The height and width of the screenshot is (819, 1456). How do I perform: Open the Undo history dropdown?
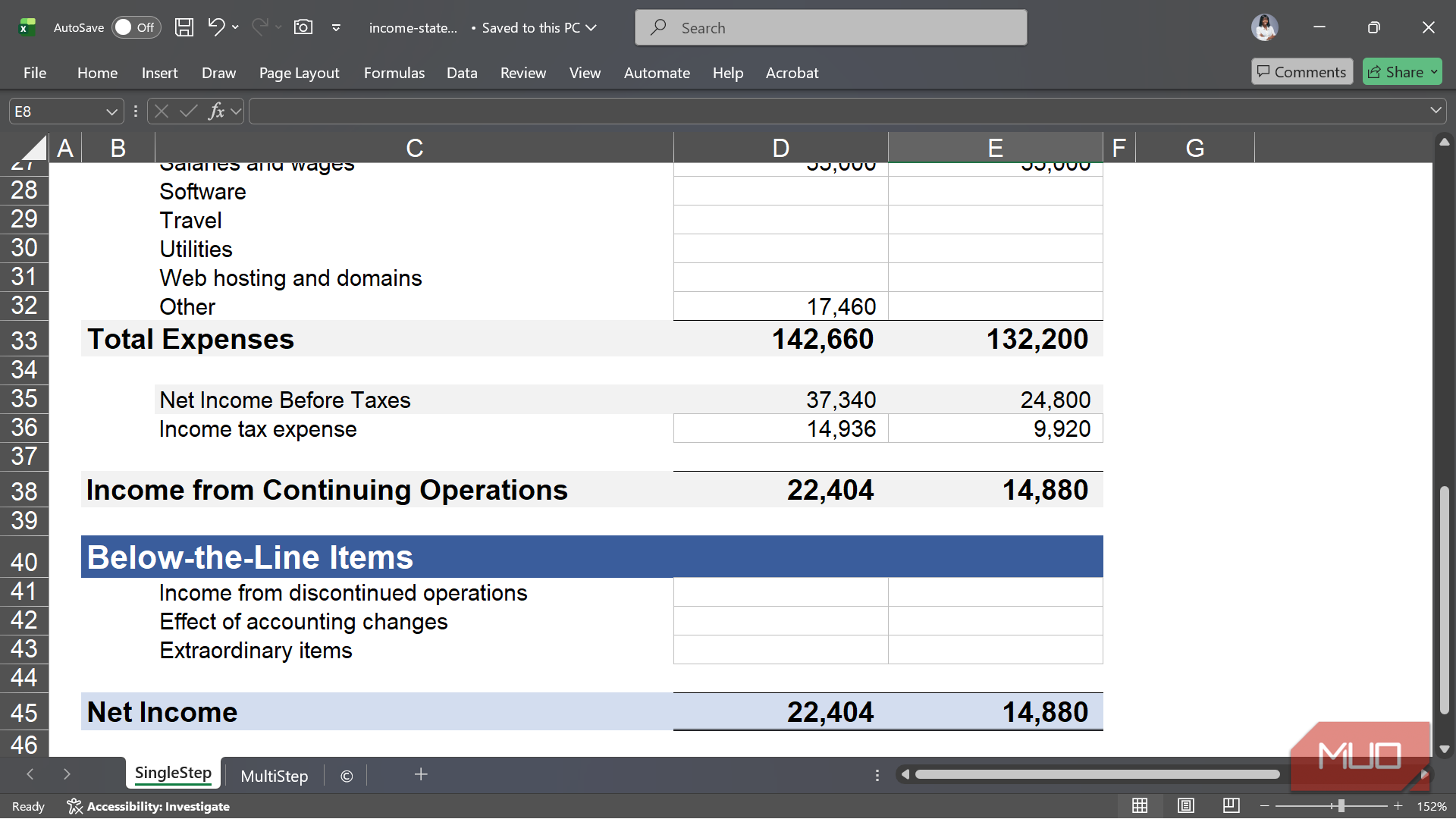(x=236, y=27)
